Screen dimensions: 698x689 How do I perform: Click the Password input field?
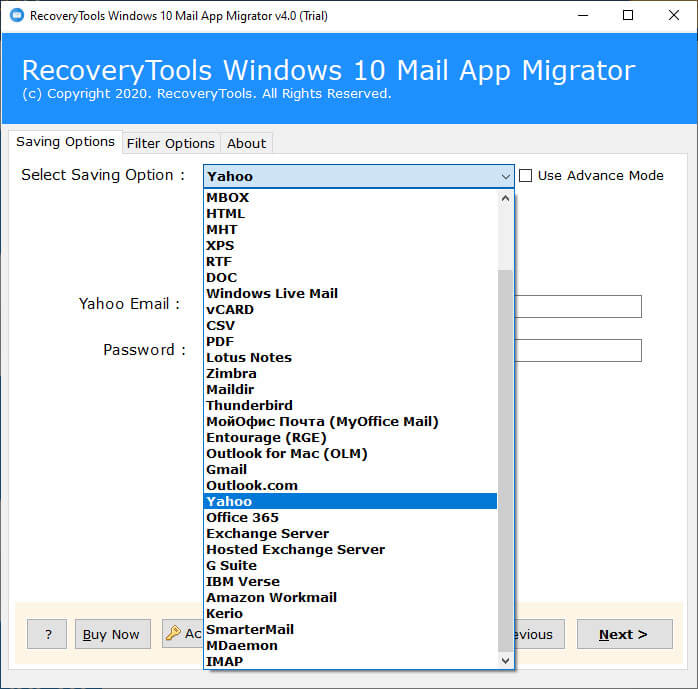point(578,350)
